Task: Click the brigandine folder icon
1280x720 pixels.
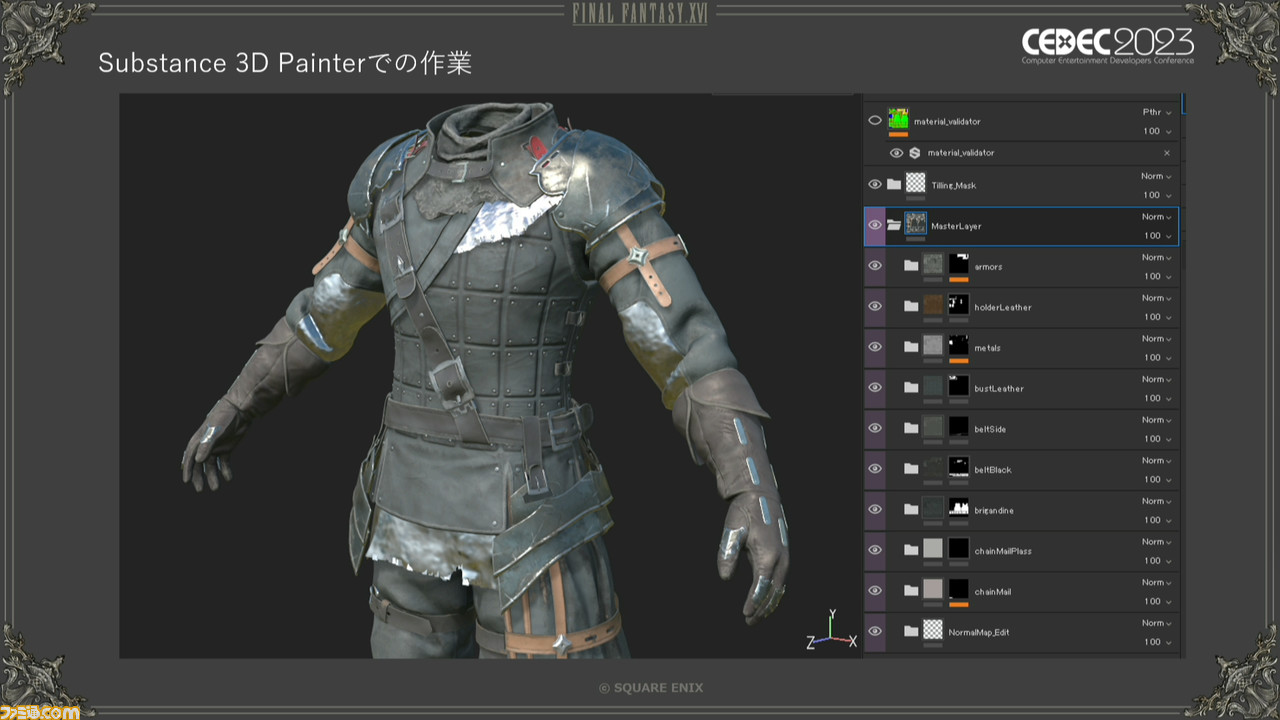Action: (911, 509)
